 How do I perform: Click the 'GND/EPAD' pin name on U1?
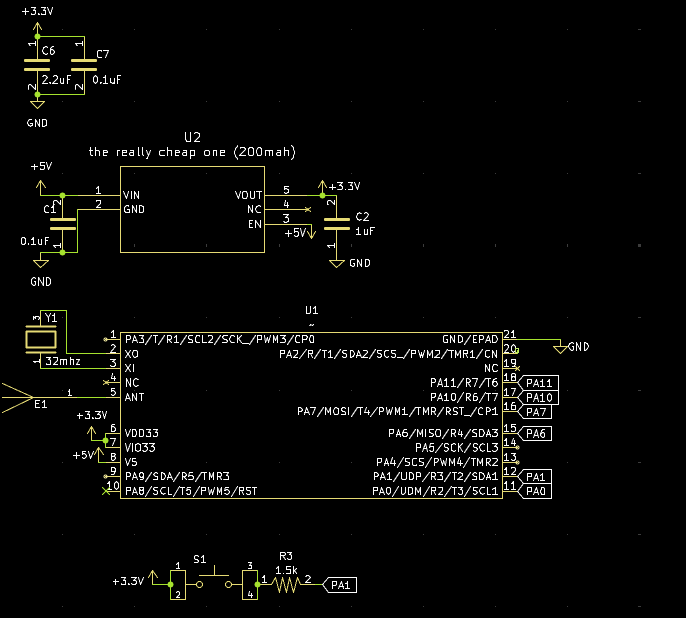470,339
